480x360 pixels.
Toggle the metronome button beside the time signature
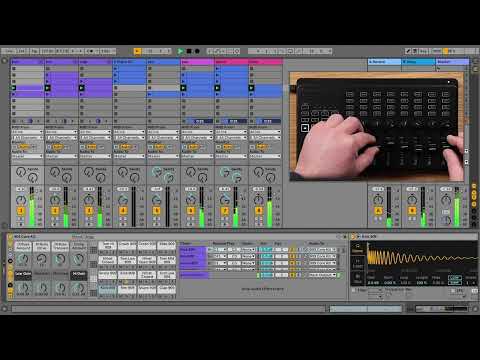(90, 51)
